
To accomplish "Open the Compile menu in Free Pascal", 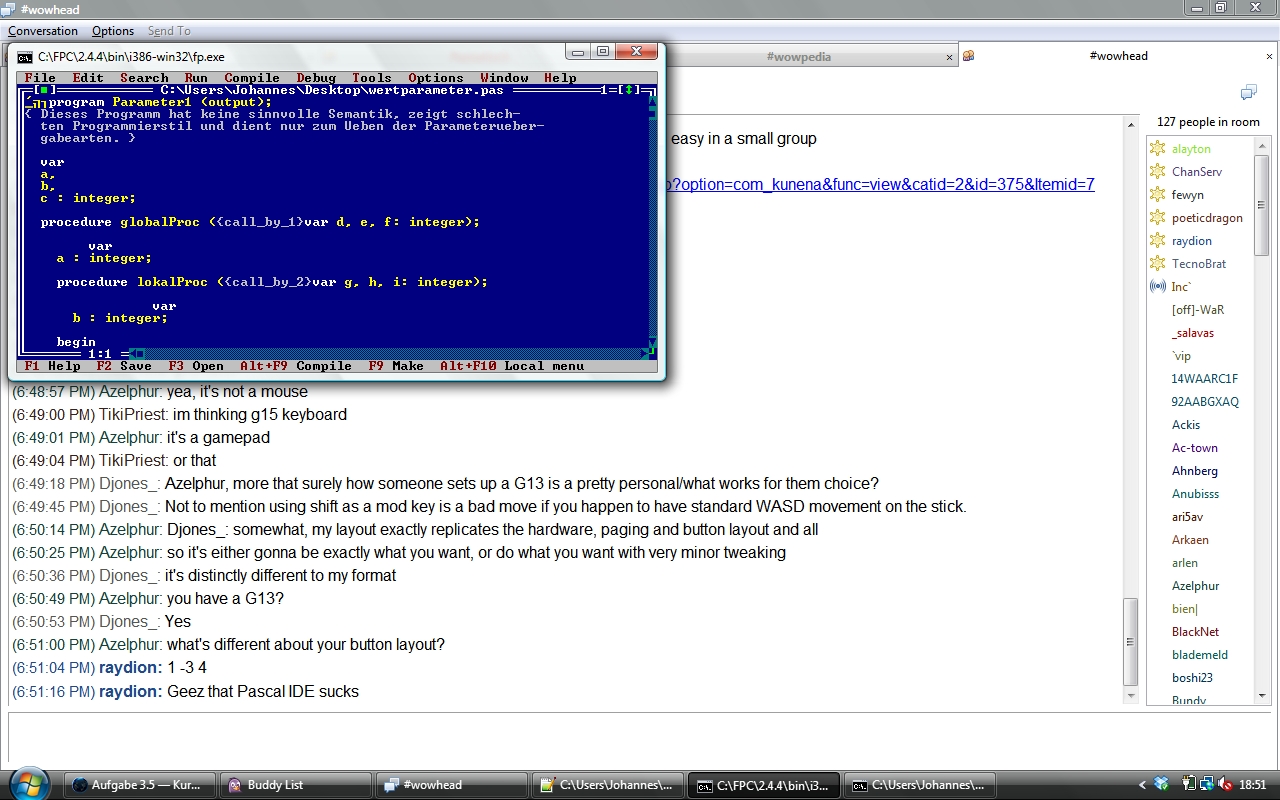I will click(251, 78).
